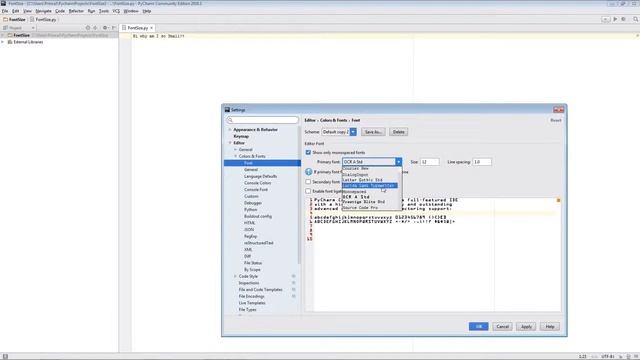Open the File menu
This screenshot has height=360, width=640.
pyautogui.click(x=5, y=11)
